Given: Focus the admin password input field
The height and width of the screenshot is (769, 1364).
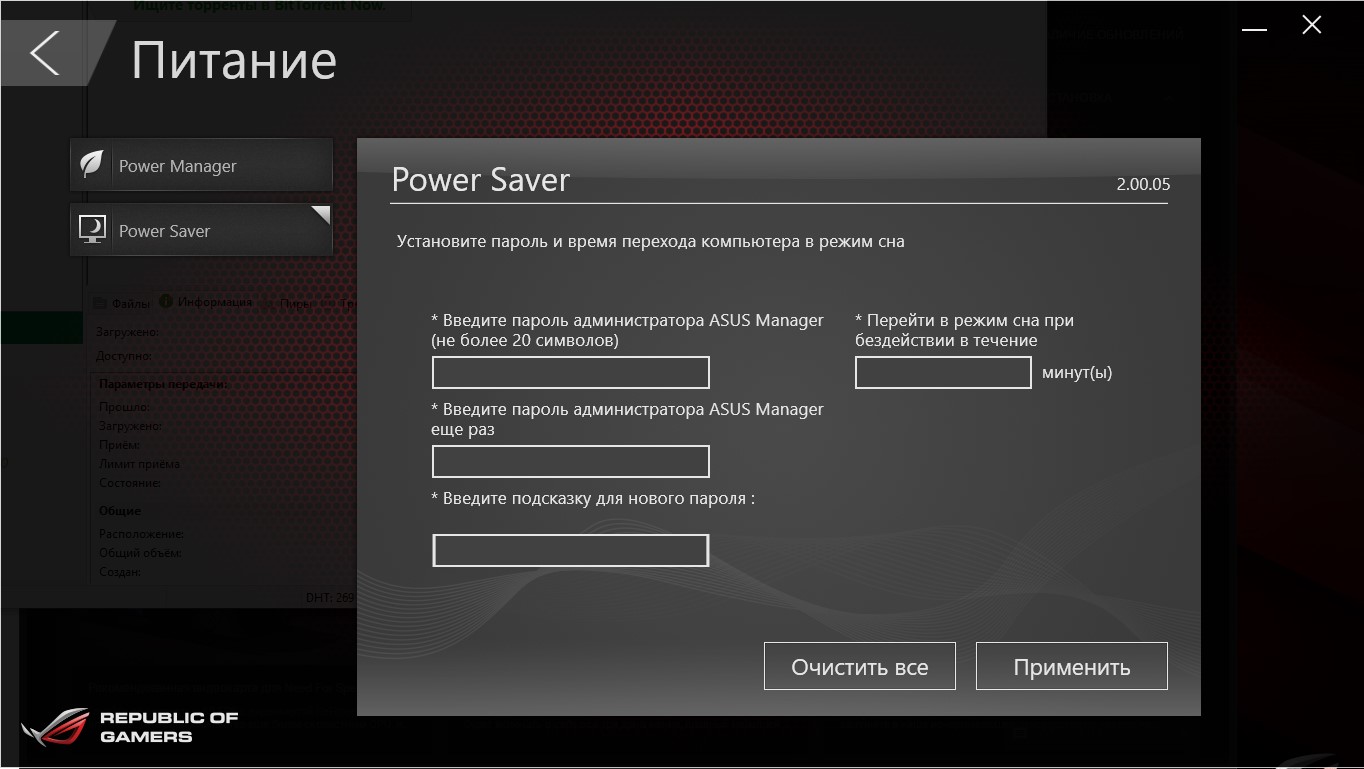Looking at the screenshot, I should tap(571, 372).
